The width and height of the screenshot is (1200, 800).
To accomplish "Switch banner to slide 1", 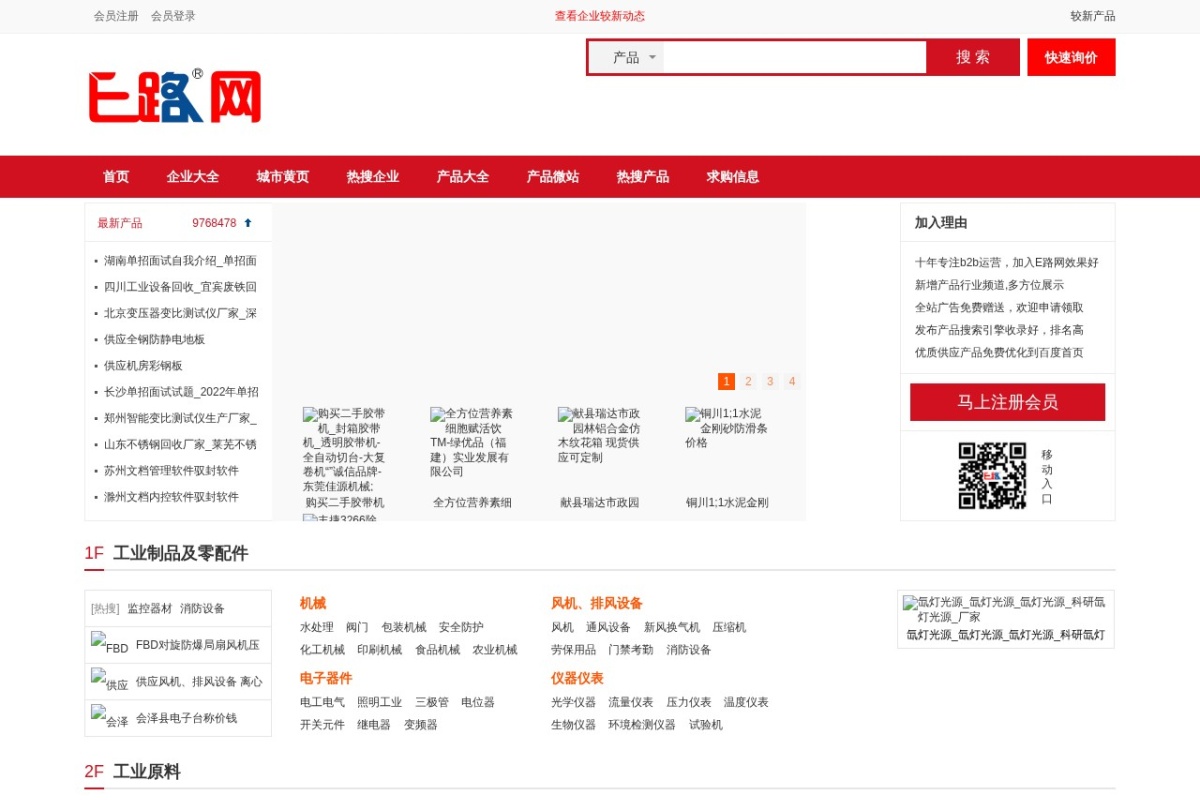I will coord(726,381).
